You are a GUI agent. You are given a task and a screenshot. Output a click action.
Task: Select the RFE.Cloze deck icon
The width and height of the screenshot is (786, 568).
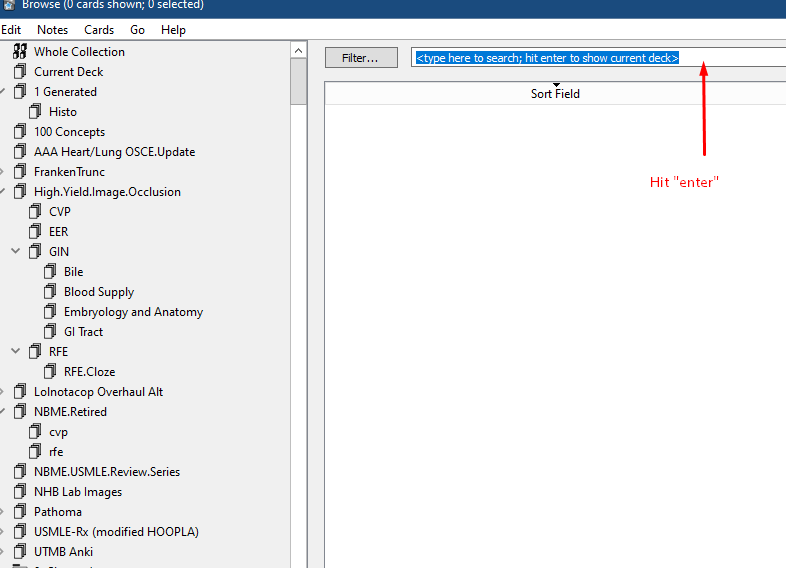(x=50, y=371)
